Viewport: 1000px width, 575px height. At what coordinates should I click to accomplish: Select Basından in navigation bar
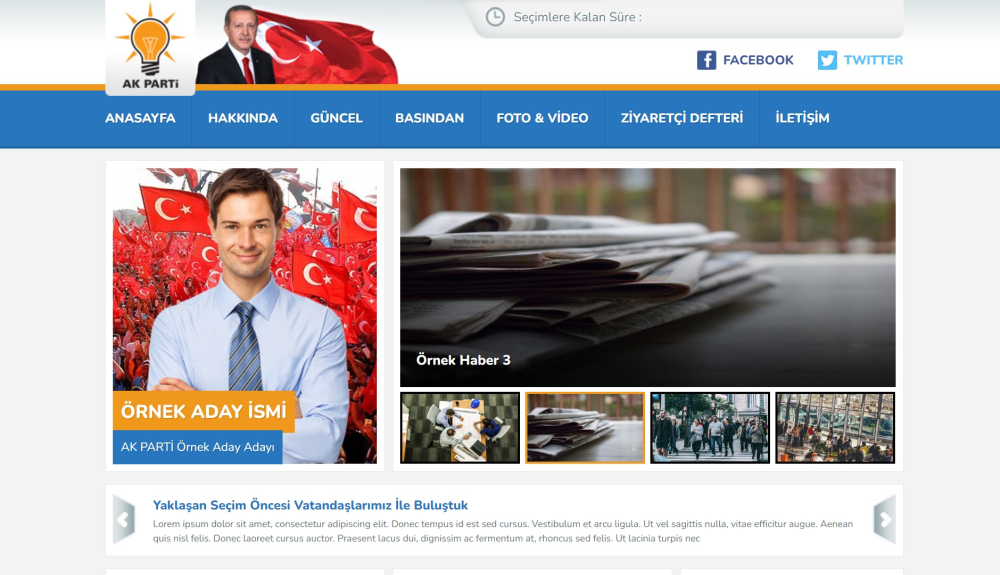coord(429,118)
